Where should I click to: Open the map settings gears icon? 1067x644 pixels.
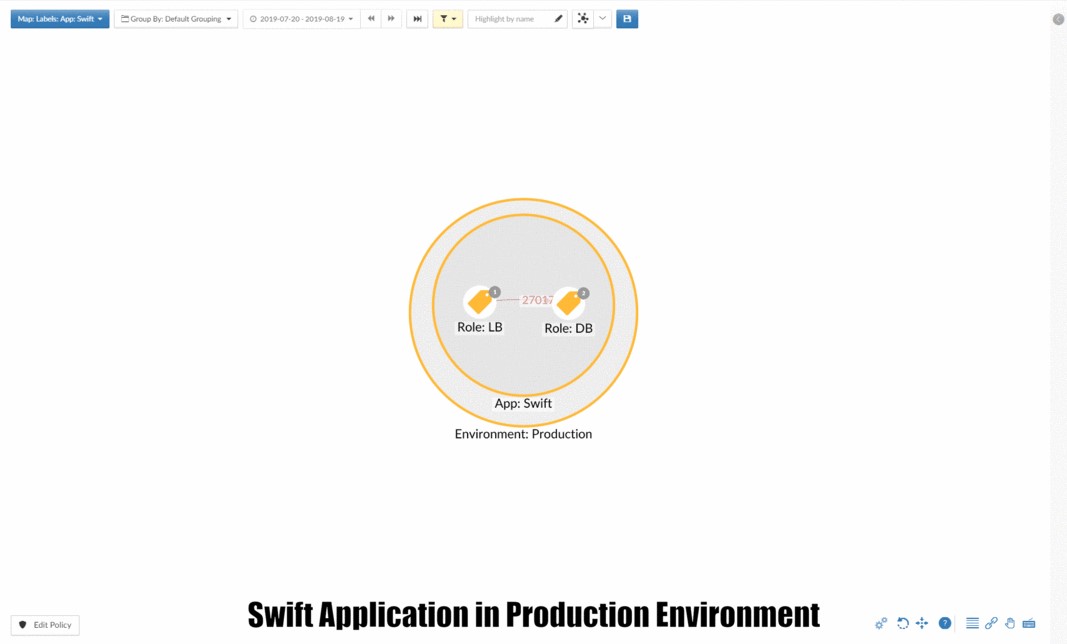pyautogui.click(x=881, y=623)
